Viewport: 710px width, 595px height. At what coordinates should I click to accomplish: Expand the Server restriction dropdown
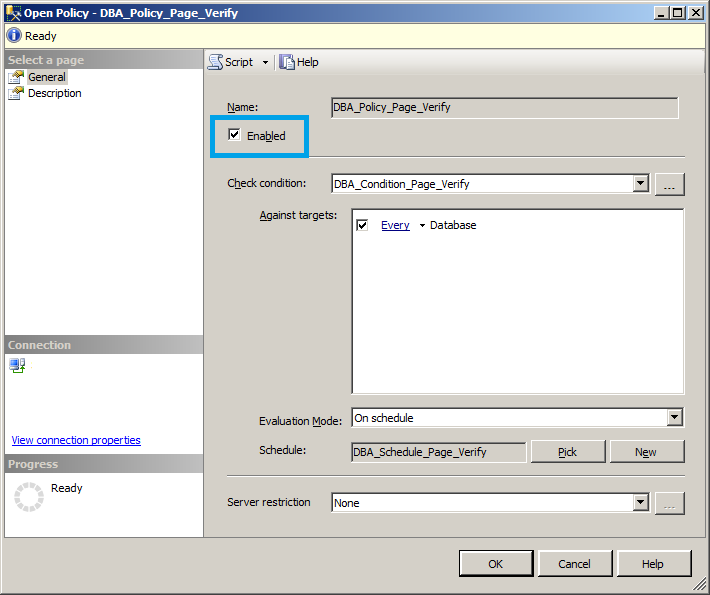click(x=641, y=503)
